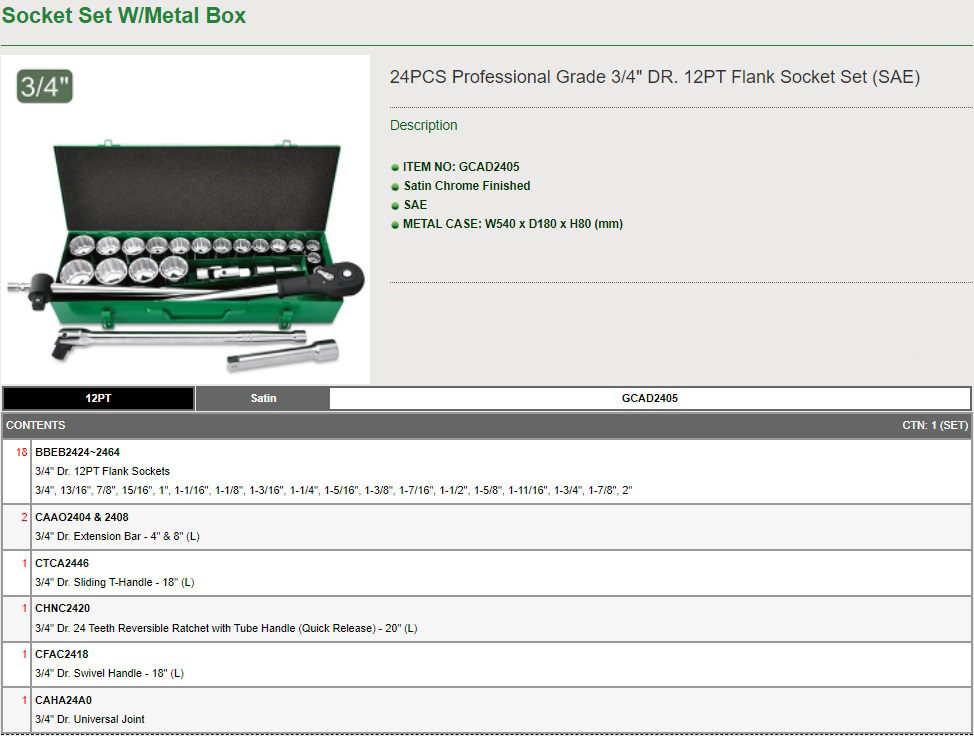The image size is (974, 736).
Task: Click the 3/4" drive size badge icon
Action: pos(45,86)
